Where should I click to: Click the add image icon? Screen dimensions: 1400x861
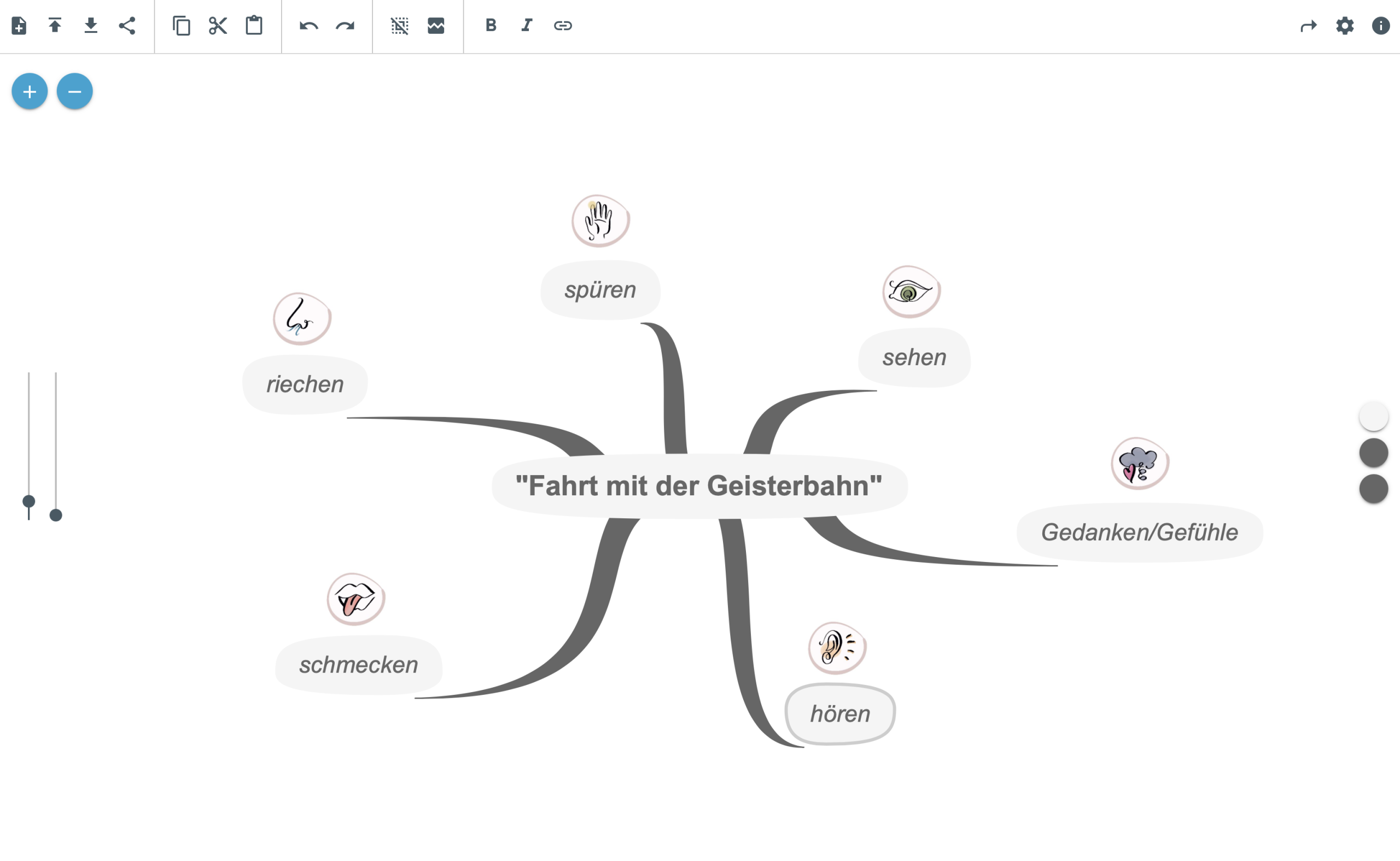pyautogui.click(x=436, y=26)
